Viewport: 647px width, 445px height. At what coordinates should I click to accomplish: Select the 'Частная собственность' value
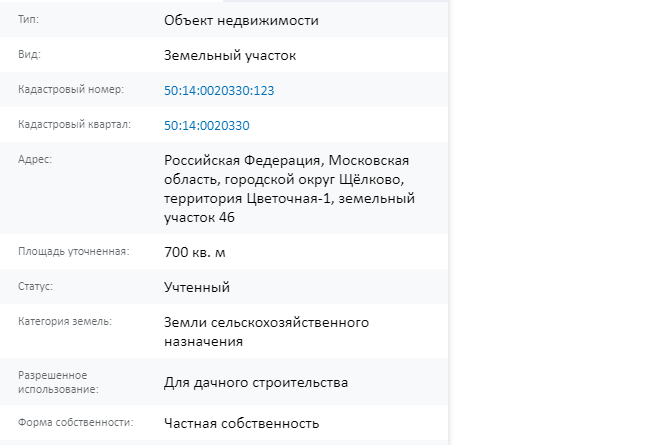pos(241,423)
